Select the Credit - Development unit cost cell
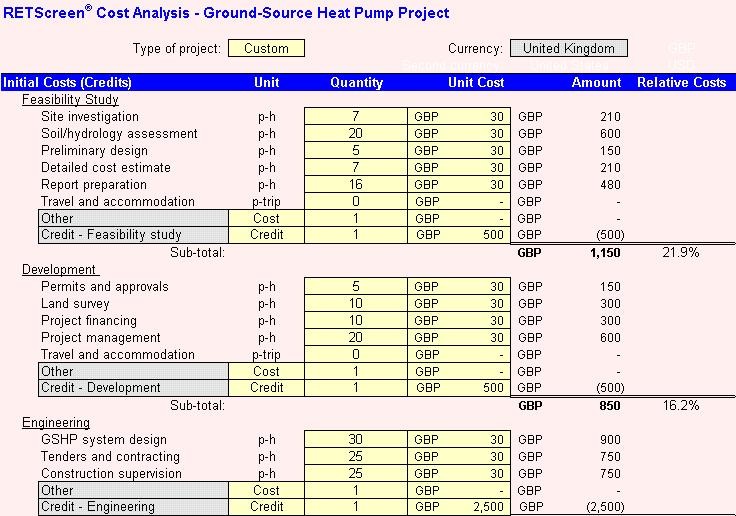The height and width of the screenshot is (516, 736). (458, 388)
